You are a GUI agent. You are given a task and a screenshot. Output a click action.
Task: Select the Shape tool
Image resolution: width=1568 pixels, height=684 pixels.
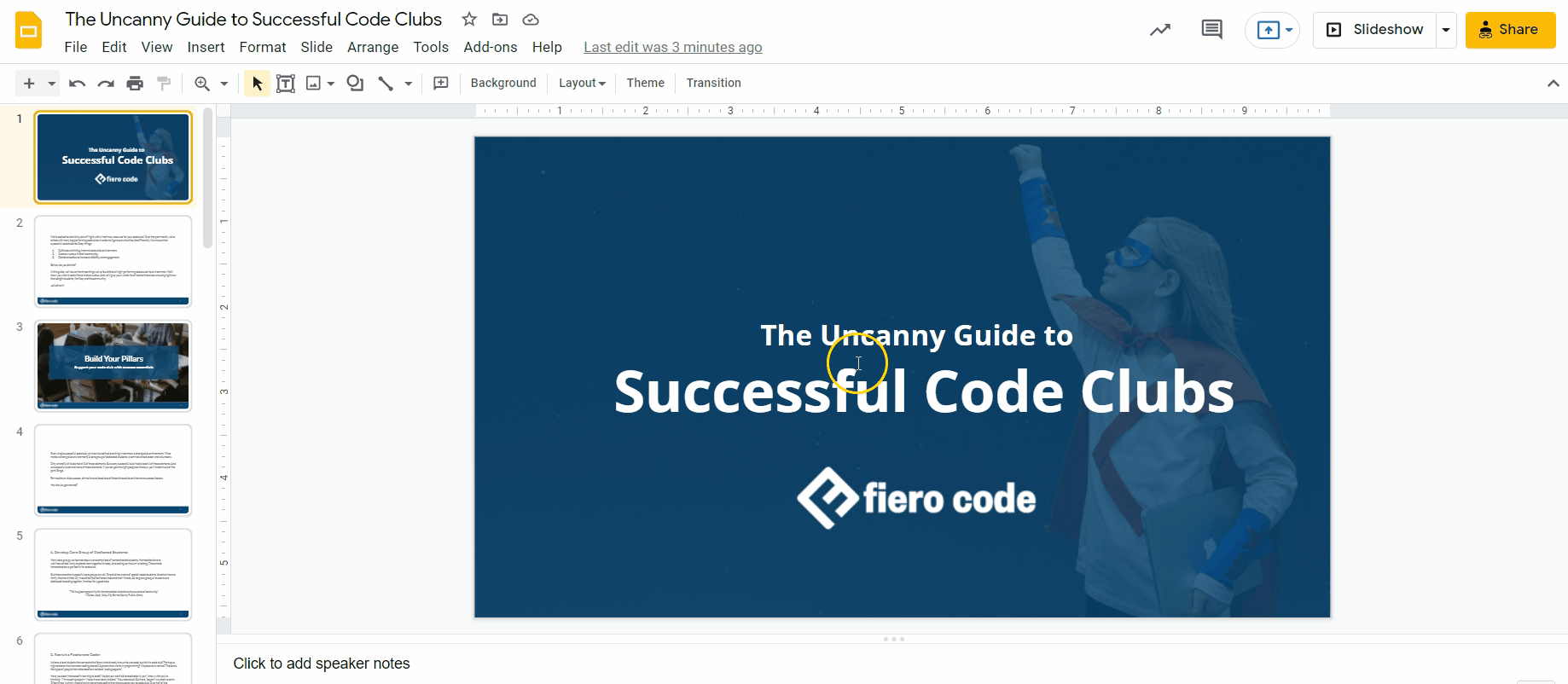(355, 83)
